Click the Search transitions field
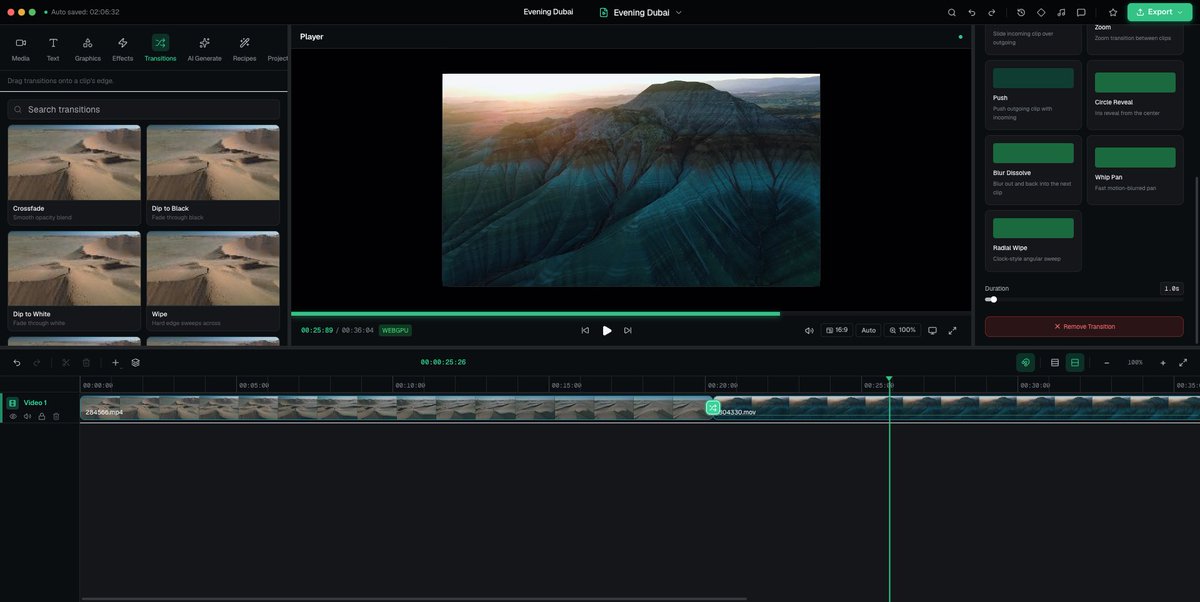The height and width of the screenshot is (602, 1200). tap(144, 109)
